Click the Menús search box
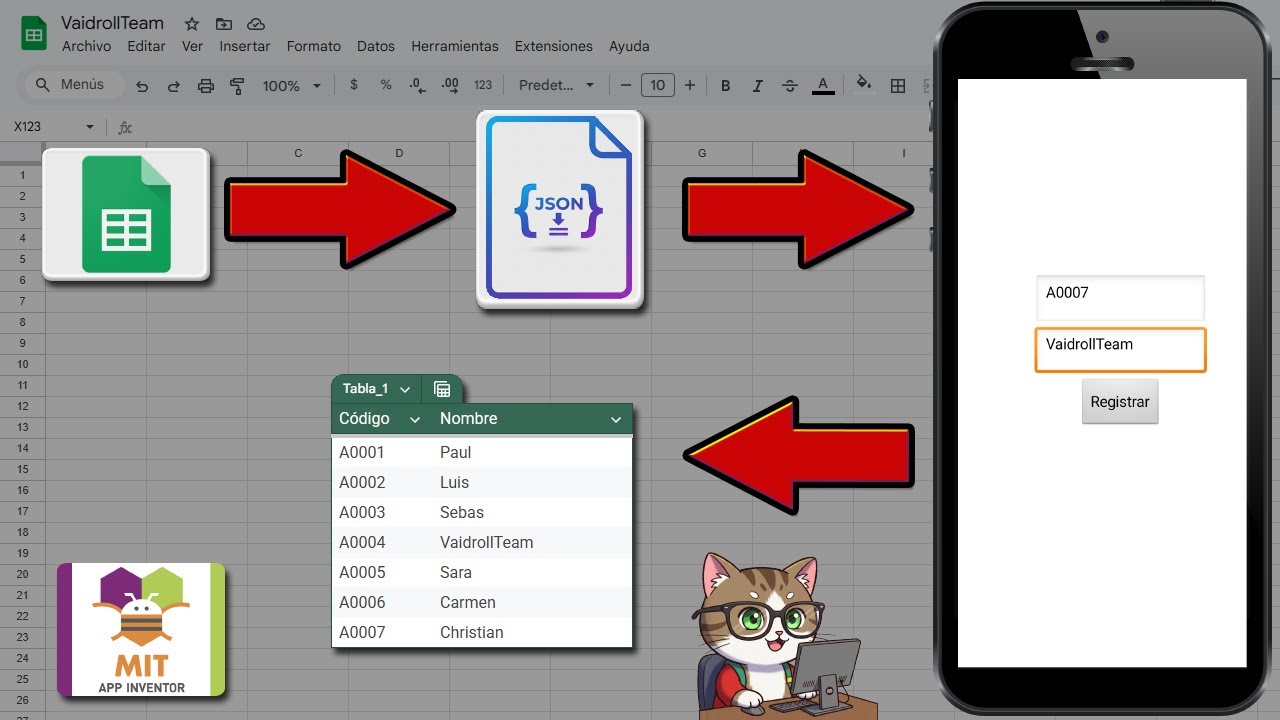 coord(73,85)
